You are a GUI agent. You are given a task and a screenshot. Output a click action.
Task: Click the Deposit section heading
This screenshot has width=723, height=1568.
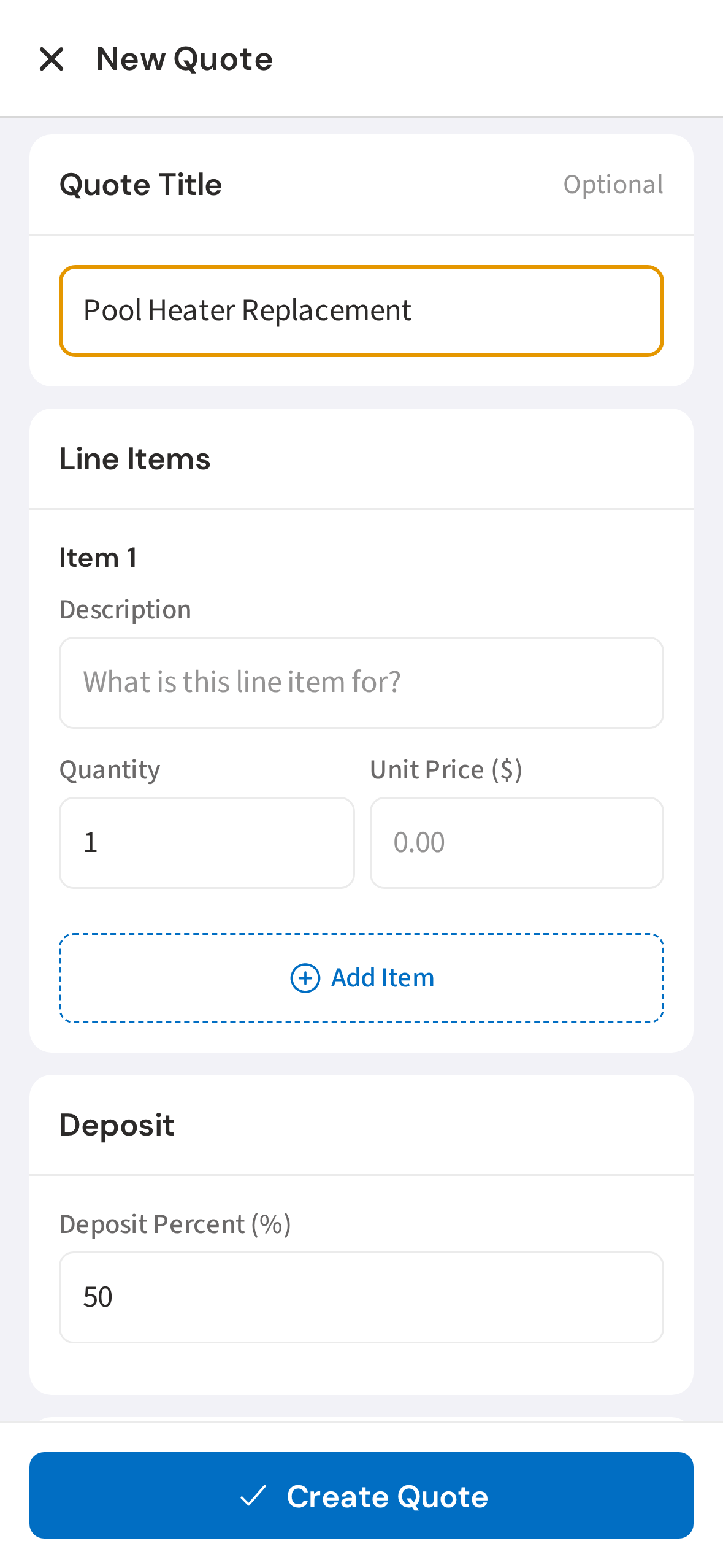point(117,1125)
